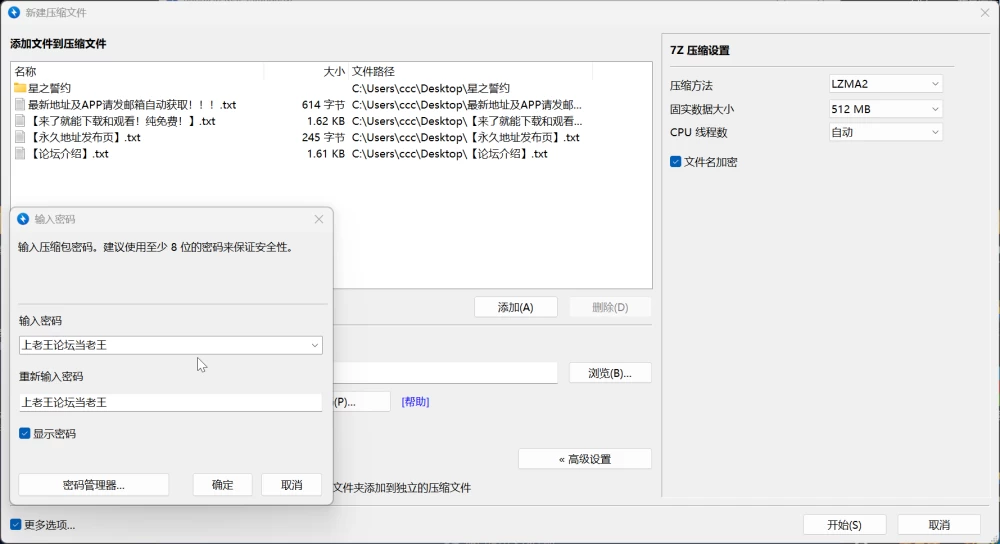Screen dimensions: 1000x544
Task: Confirm password with 确定 button
Action: pos(223,485)
